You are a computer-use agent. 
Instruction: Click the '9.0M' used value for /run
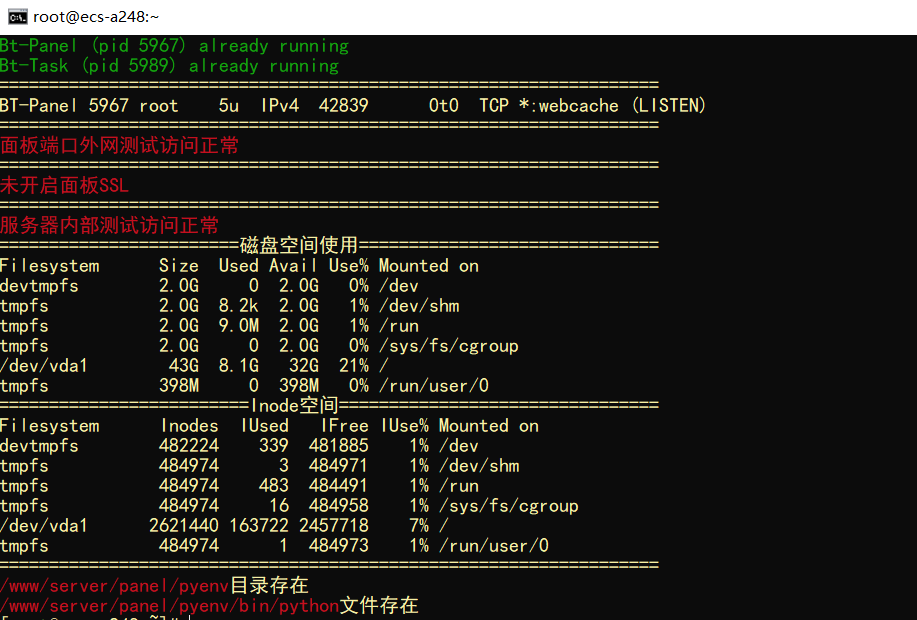click(239, 326)
